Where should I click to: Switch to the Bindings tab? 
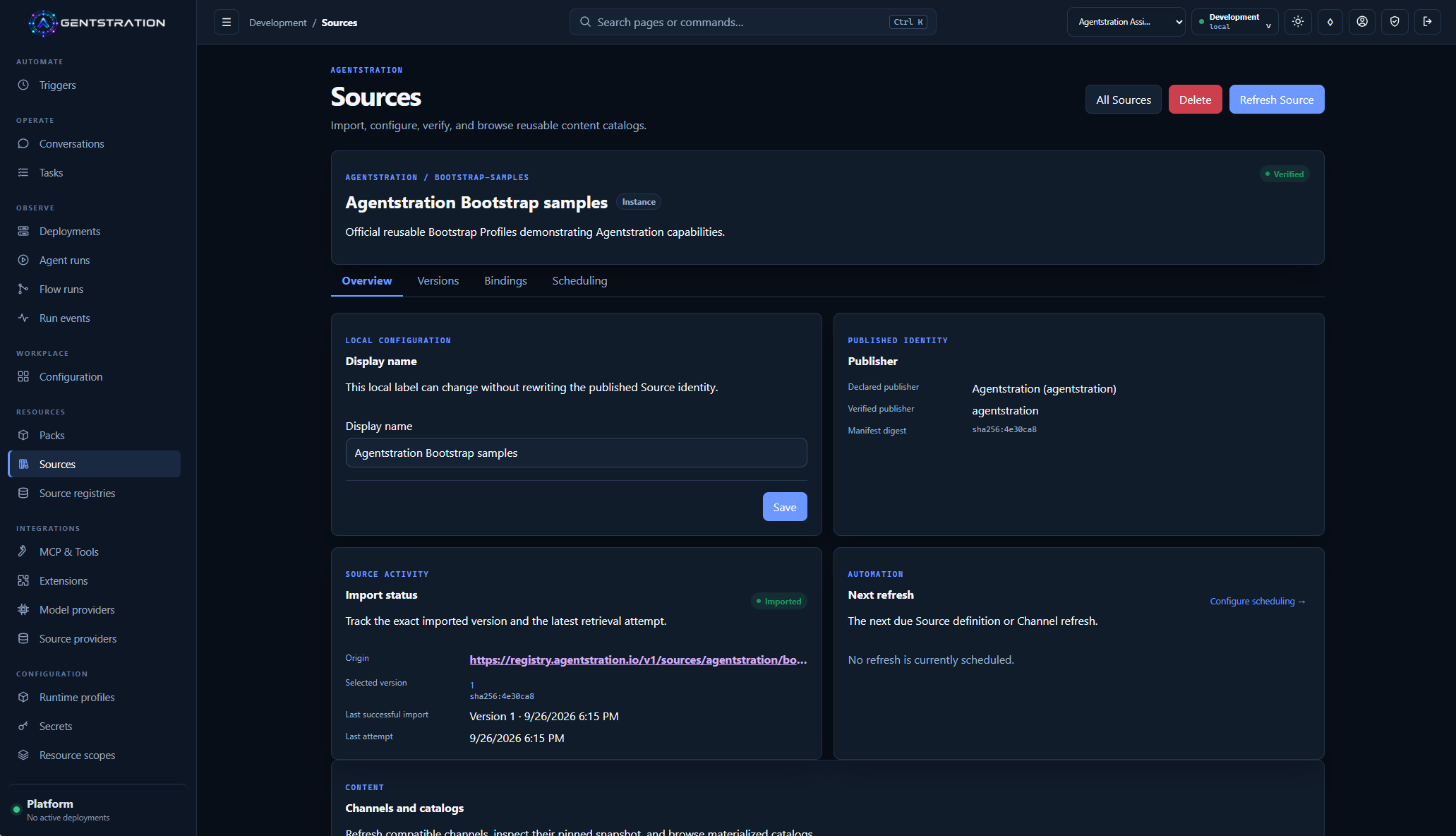505,281
